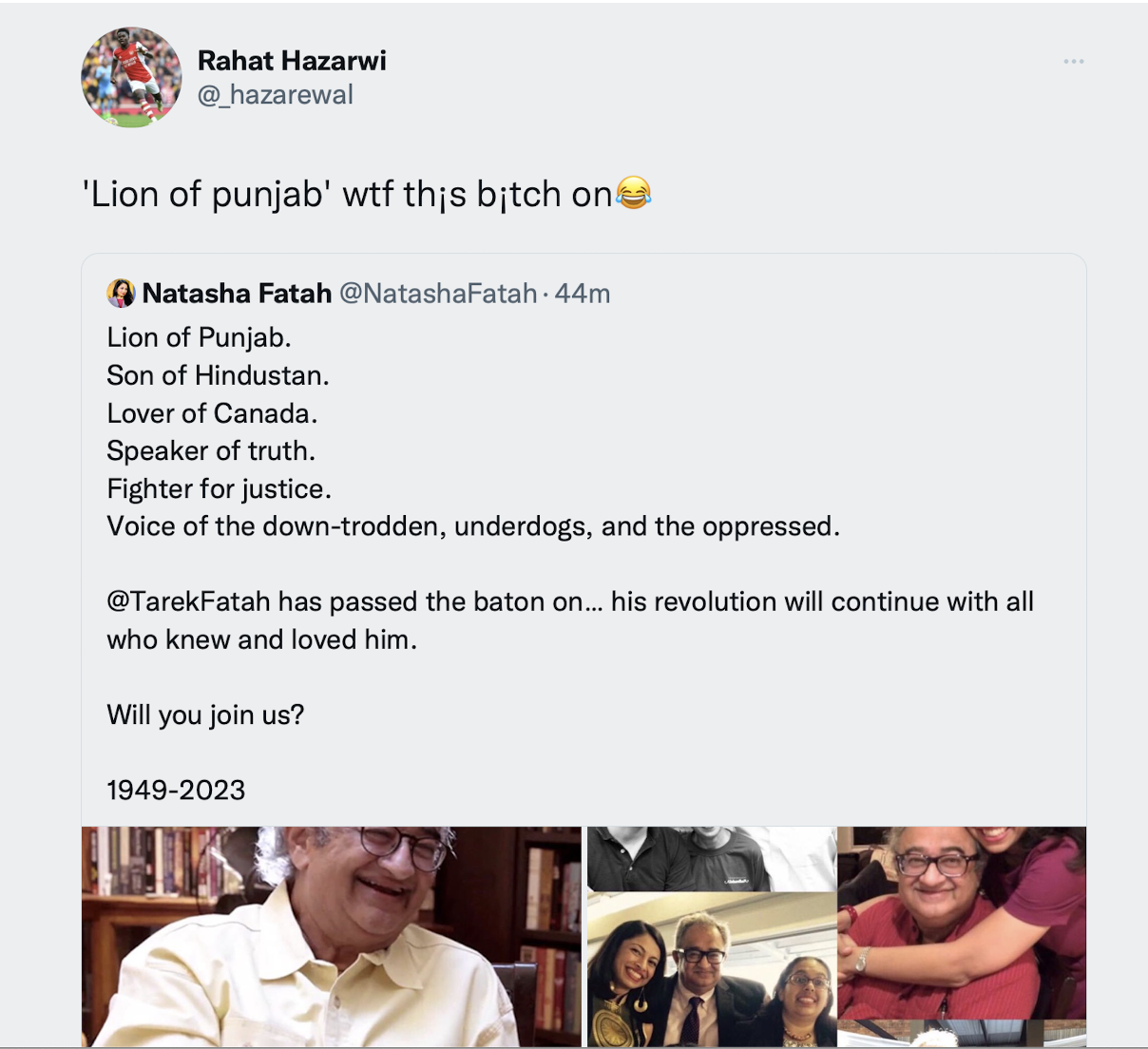Click the "Voice of the down-trodden" line
Screen dimensions: 1148x1049
473,526
